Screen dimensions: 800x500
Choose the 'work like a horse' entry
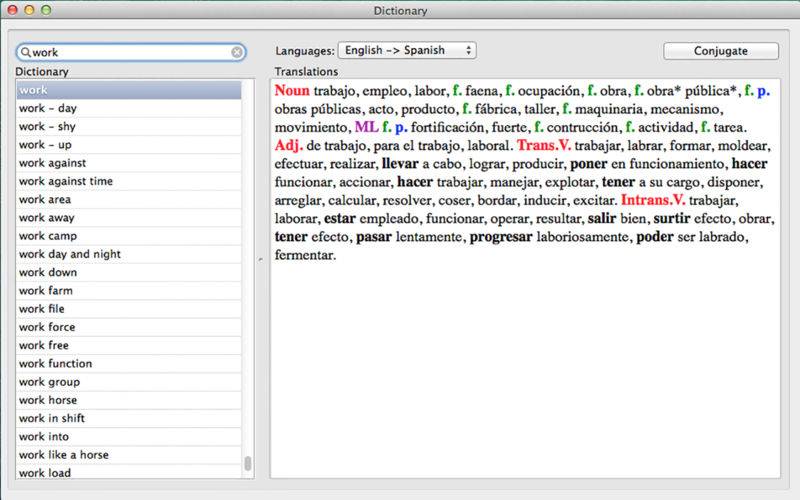point(129,455)
